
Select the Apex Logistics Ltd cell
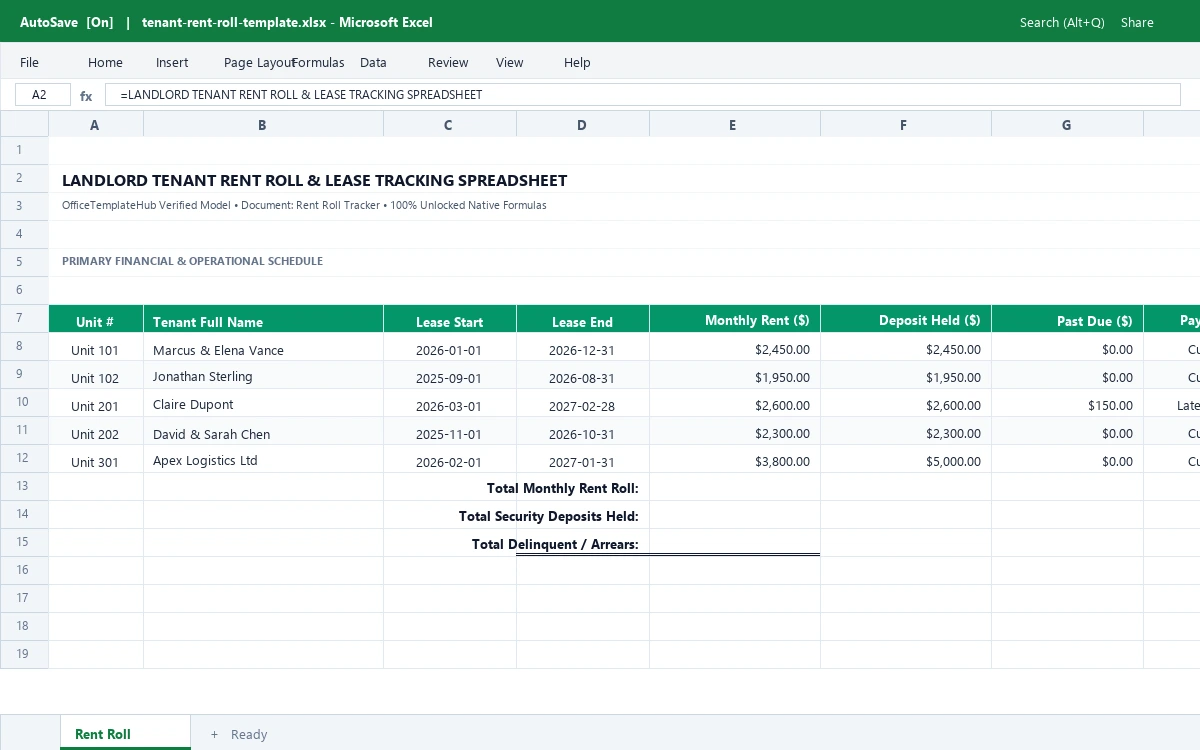[263, 459]
